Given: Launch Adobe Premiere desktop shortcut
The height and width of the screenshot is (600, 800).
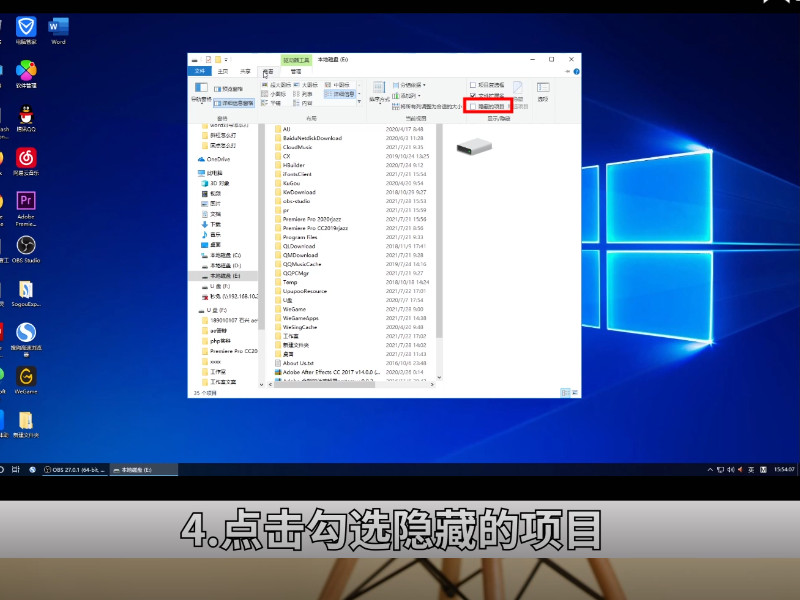Looking at the screenshot, I should (26, 209).
